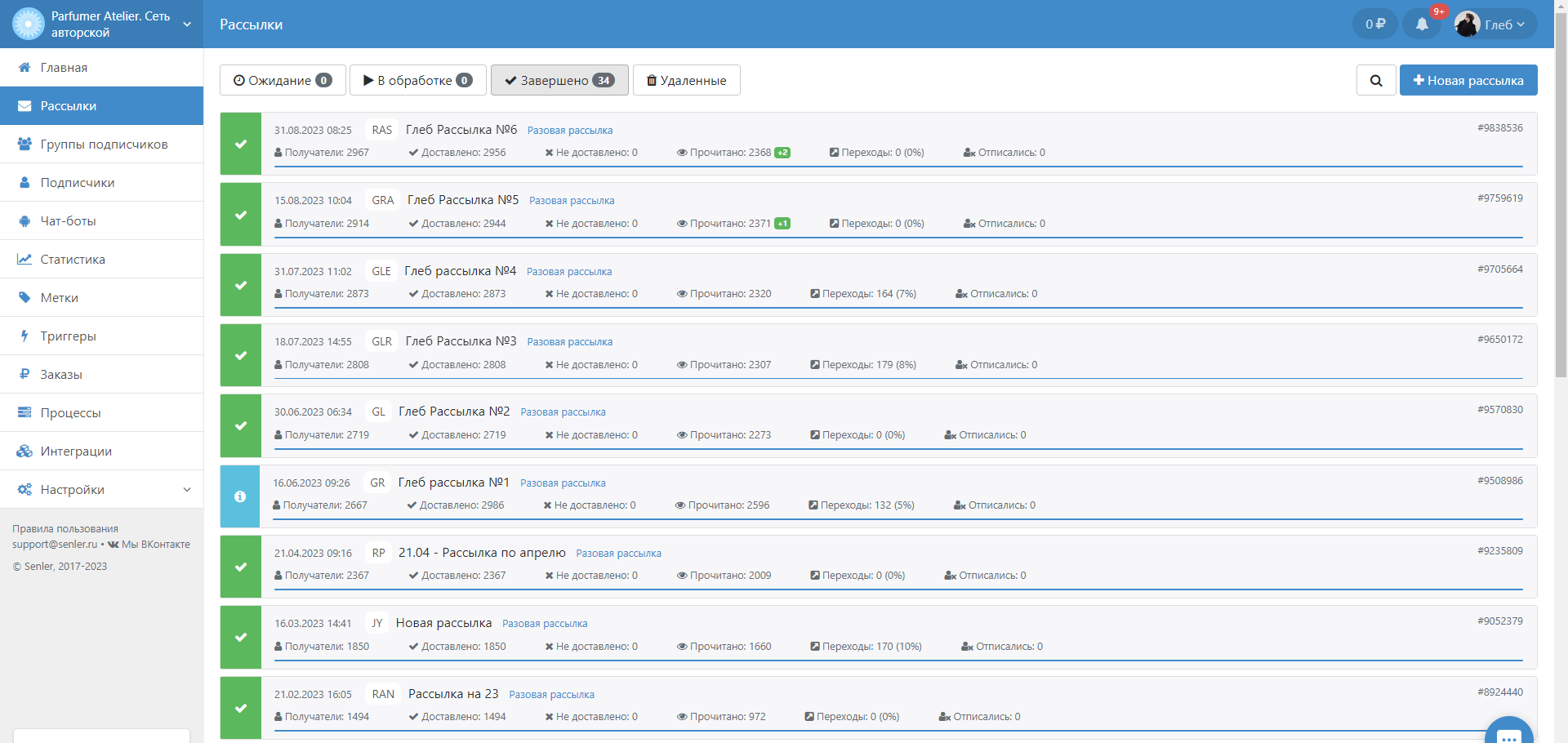Switch to the В обработке tab
Screen dimensions: 1568x743
pos(418,80)
